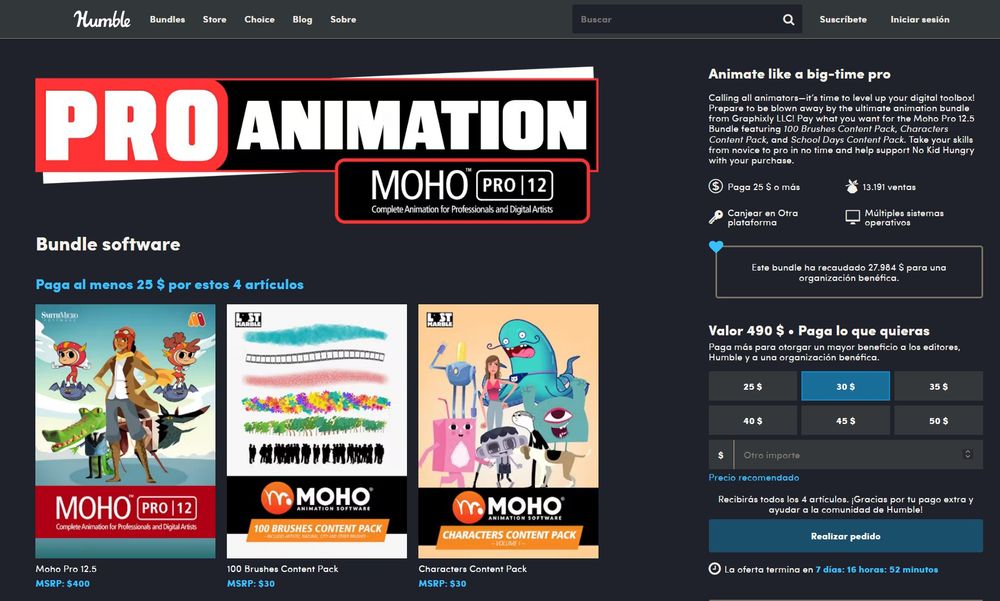Click the Pro Animation Moho banner image
Screen dimensions: 1000x601
[x=317, y=144]
